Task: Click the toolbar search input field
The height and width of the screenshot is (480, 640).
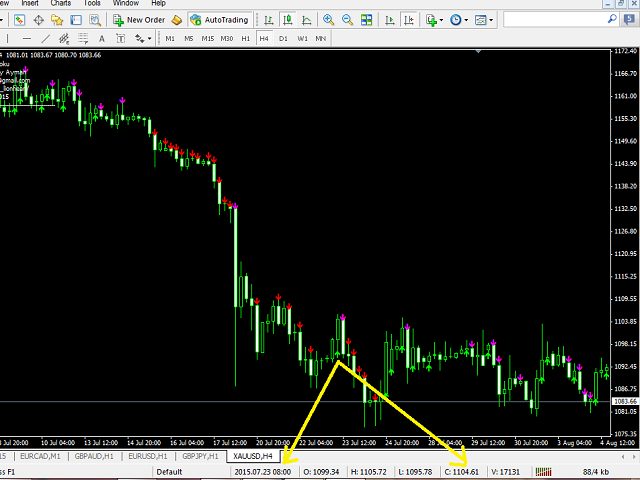Action: pyautogui.click(x=555, y=20)
